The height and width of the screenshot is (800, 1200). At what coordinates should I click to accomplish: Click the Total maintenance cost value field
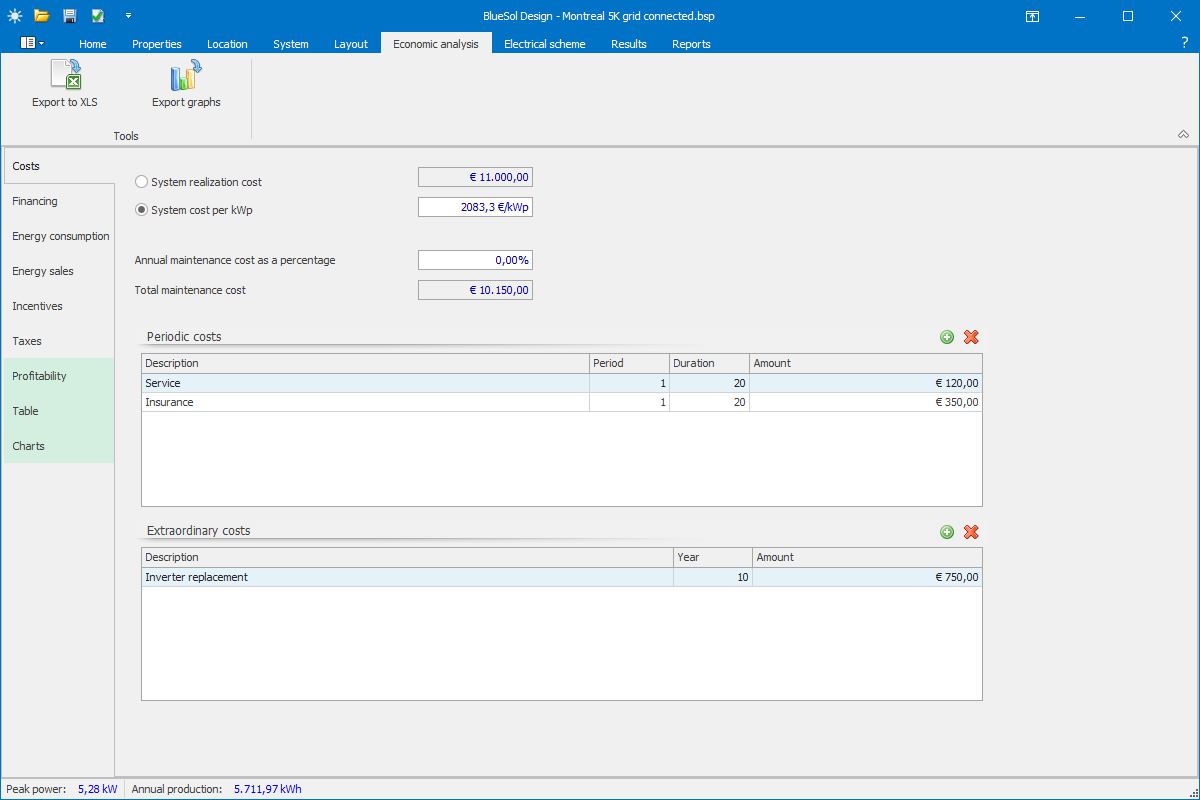(x=475, y=290)
